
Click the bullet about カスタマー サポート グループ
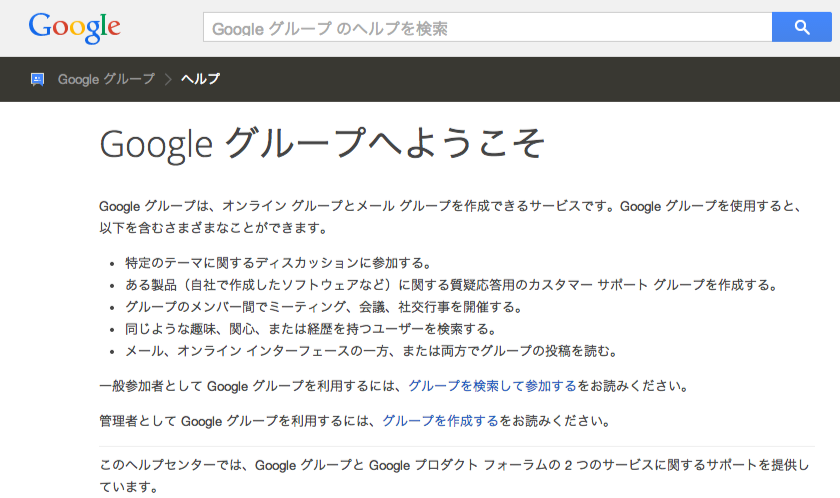pos(452,285)
